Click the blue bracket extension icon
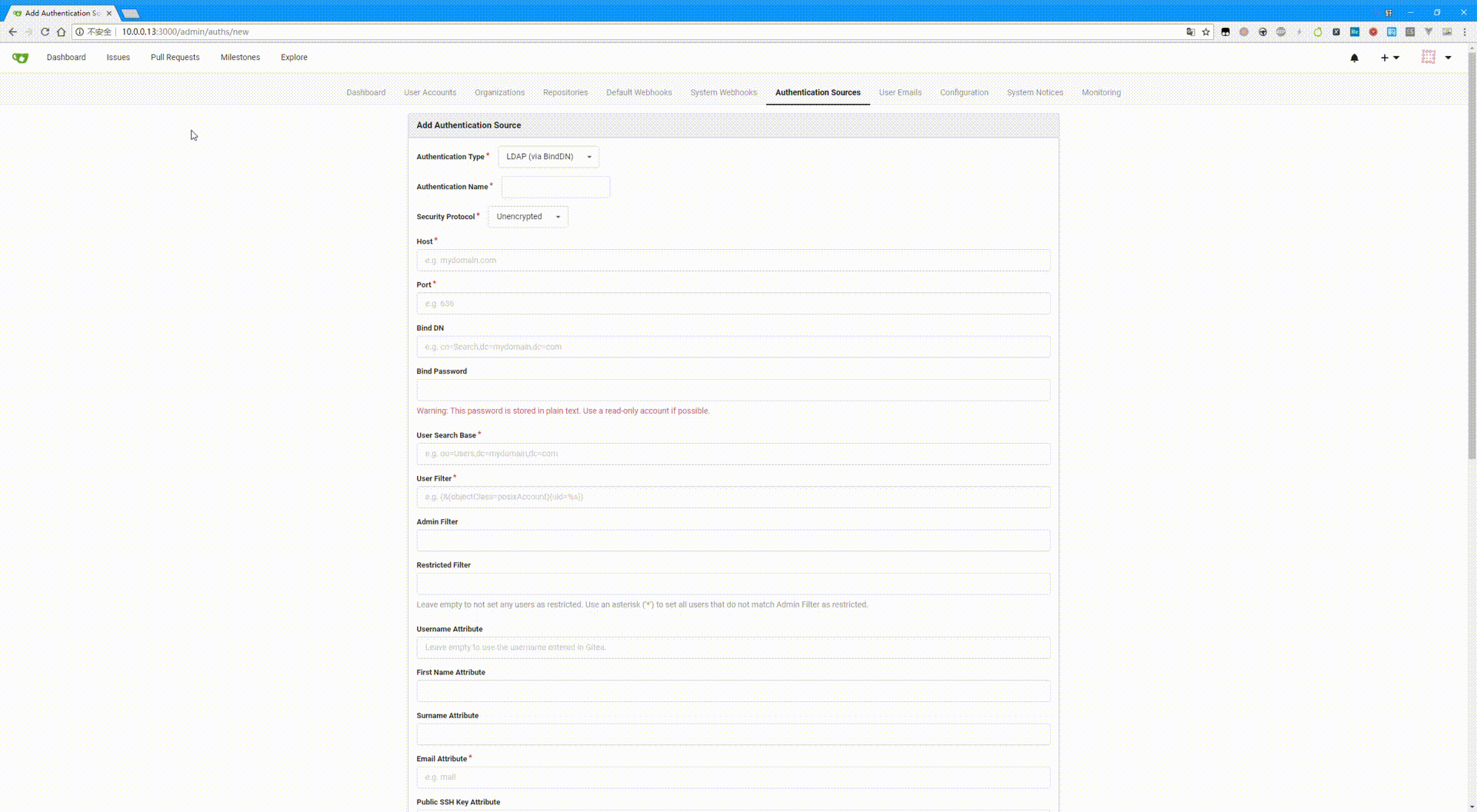The height and width of the screenshot is (812, 1477). tap(1392, 32)
